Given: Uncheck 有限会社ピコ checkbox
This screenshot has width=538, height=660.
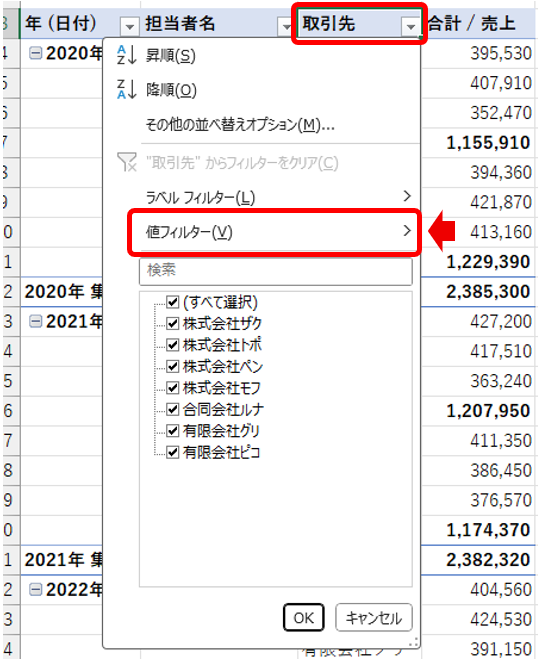Looking at the screenshot, I should pyautogui.click(x=173, y=452).
